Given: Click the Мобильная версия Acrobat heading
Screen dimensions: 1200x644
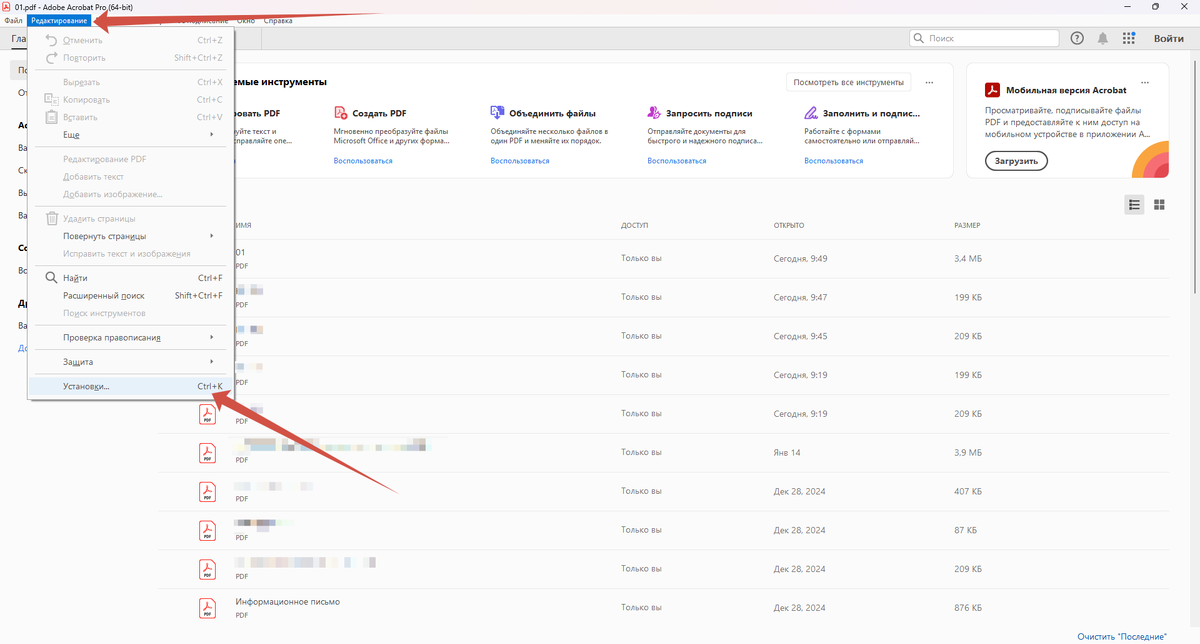Looking at the screenshot, I should (1064, 89).
